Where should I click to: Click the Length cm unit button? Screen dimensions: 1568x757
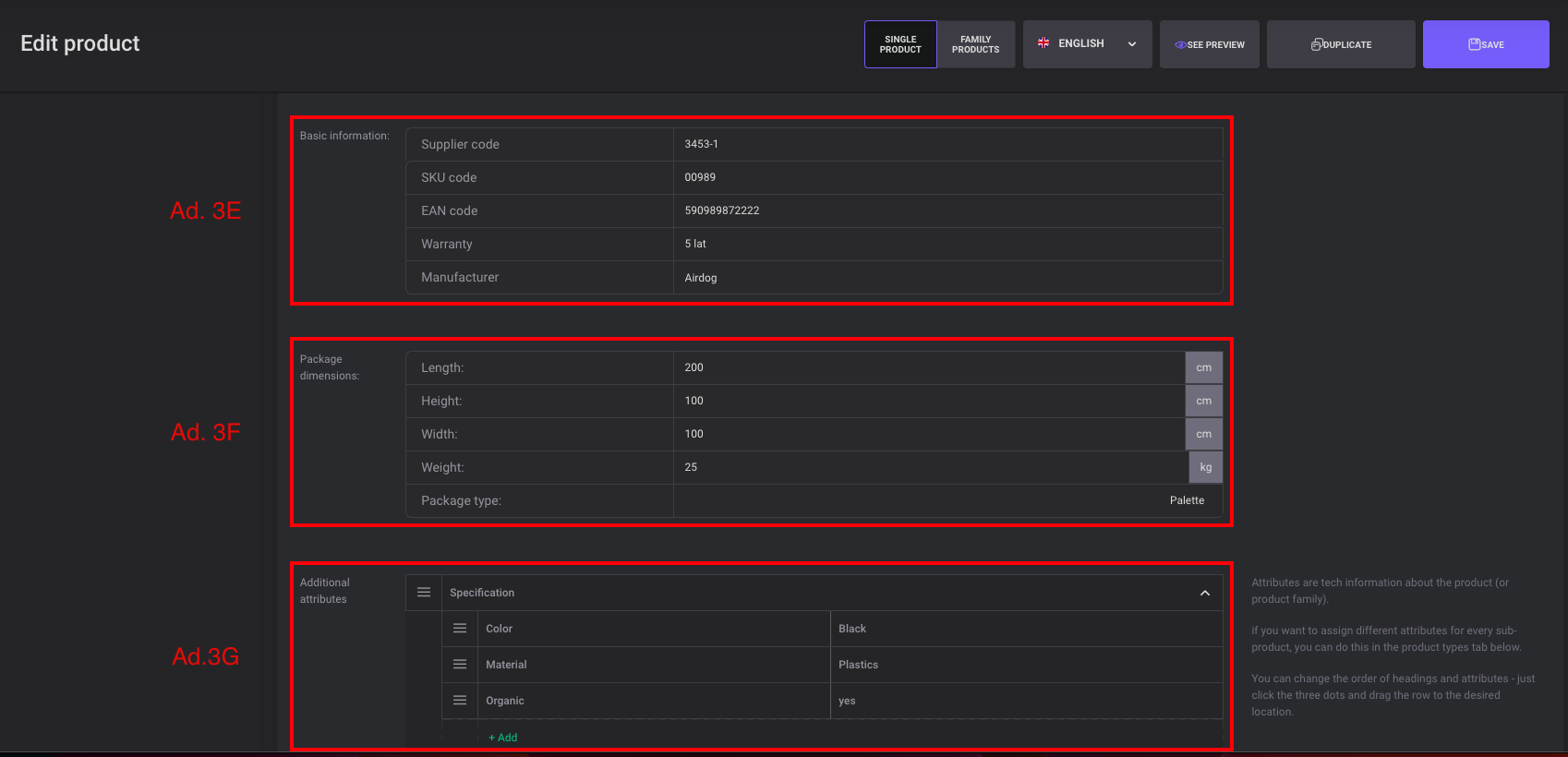(1204, 367)
